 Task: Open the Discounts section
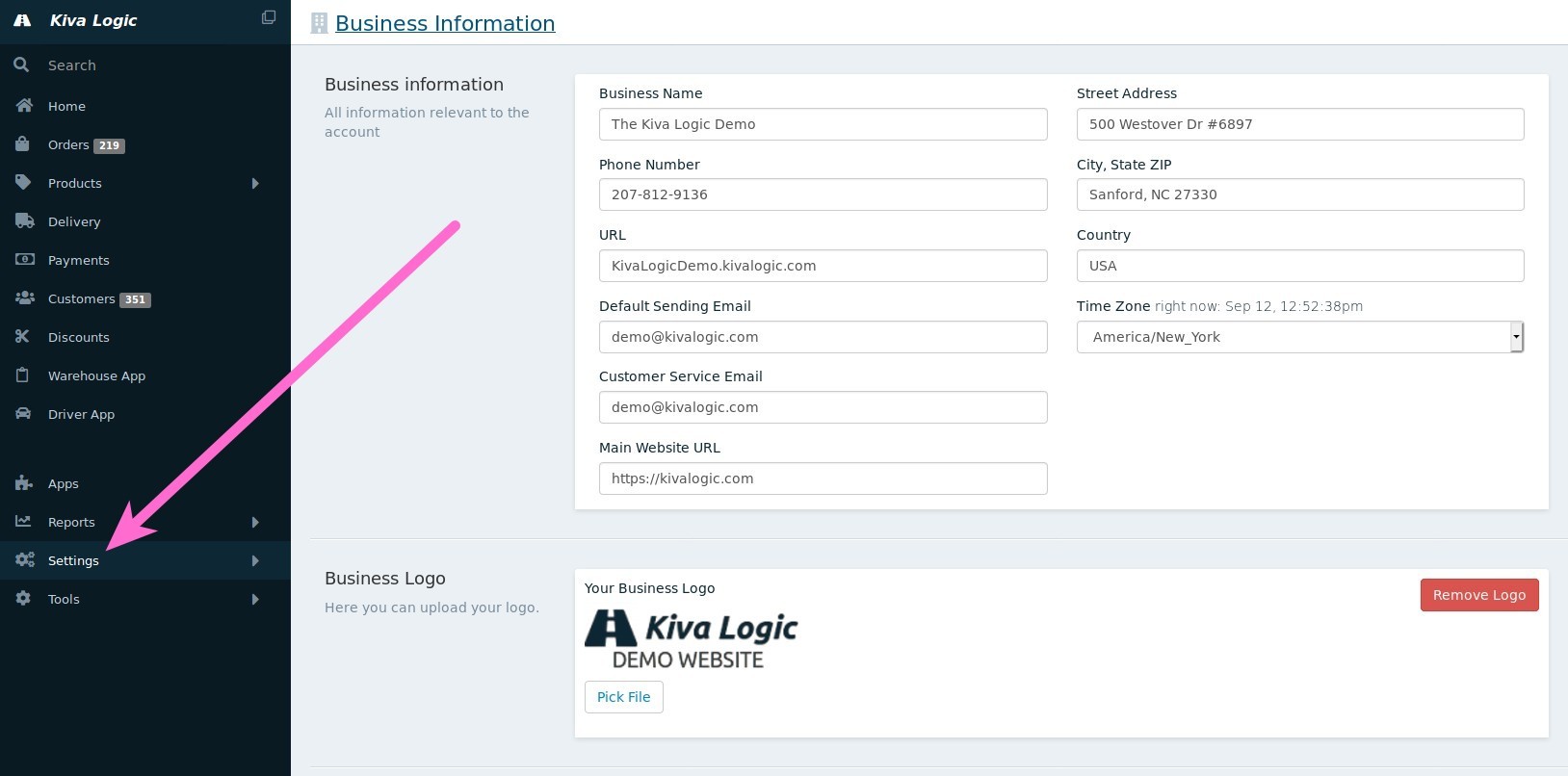(x=145, y=337)
